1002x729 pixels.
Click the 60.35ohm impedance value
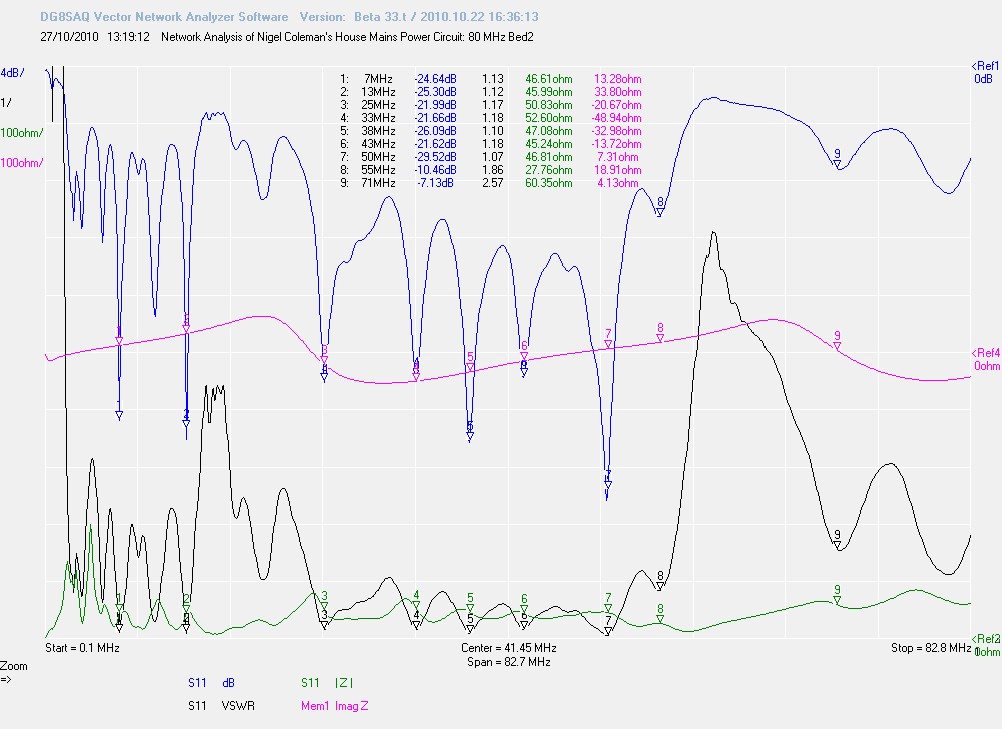[x=549, y=183]
